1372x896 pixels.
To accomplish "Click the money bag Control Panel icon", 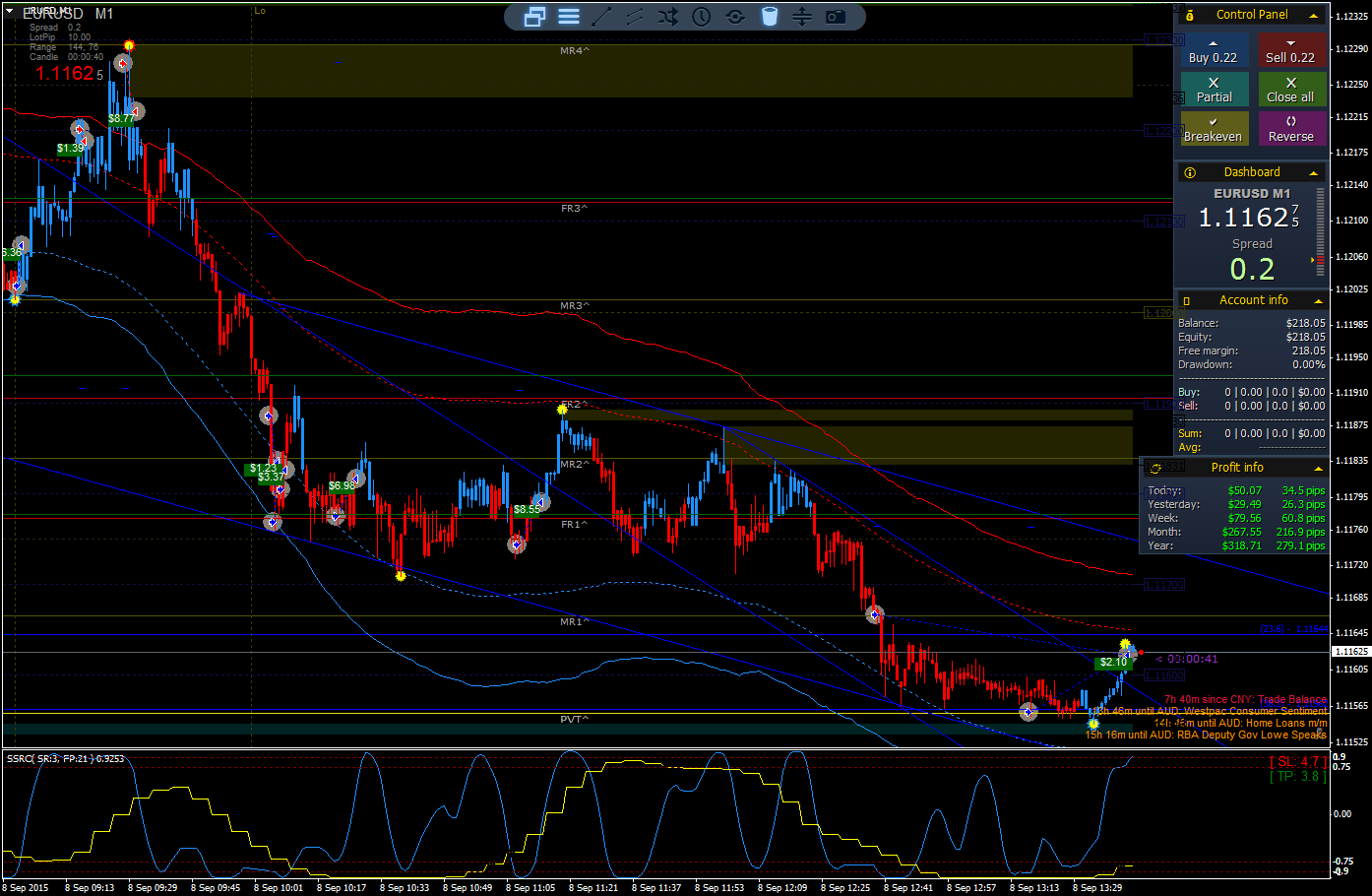I will click(x=1189, y=15).
